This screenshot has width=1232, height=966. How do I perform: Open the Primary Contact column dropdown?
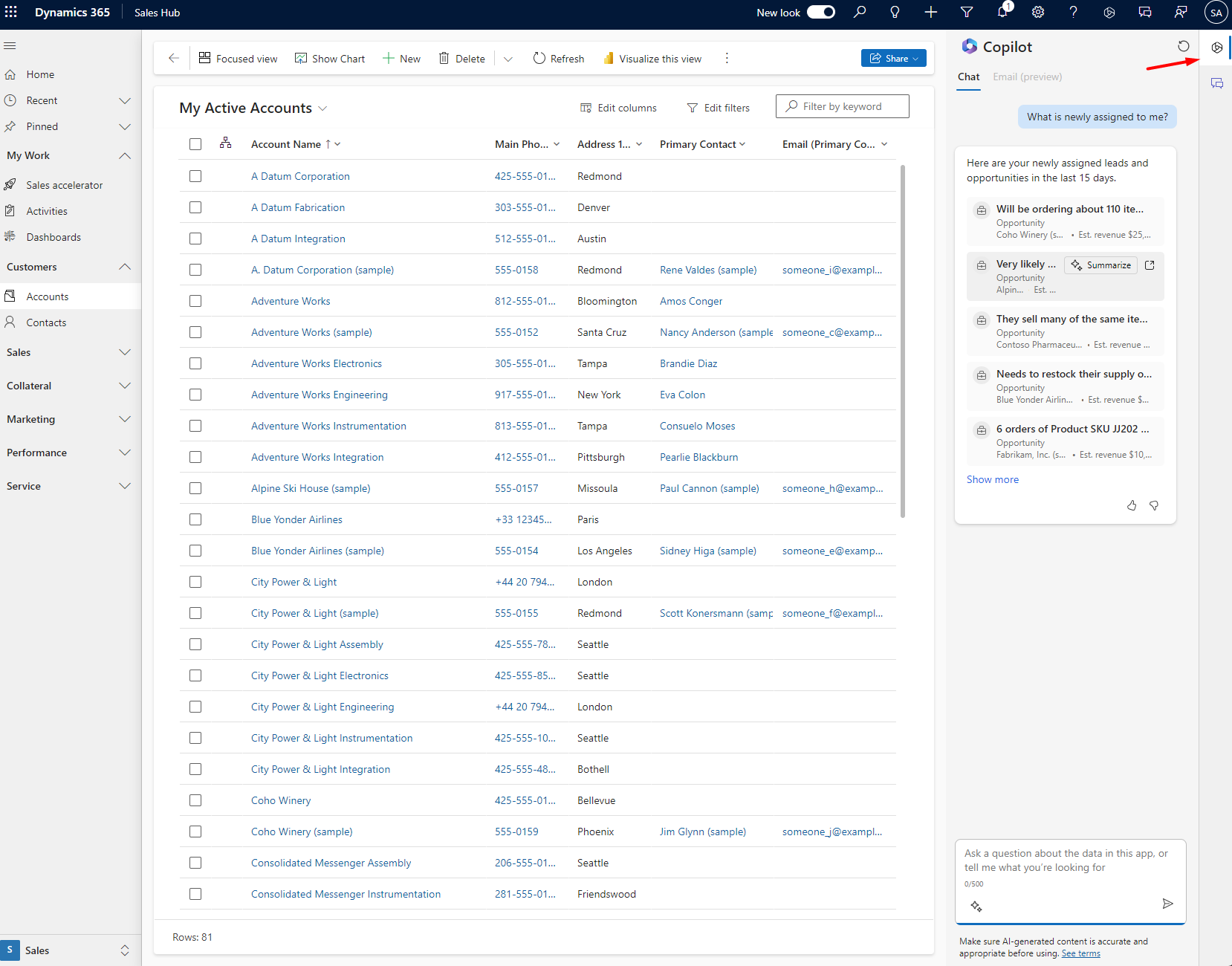tap(742, 144)
